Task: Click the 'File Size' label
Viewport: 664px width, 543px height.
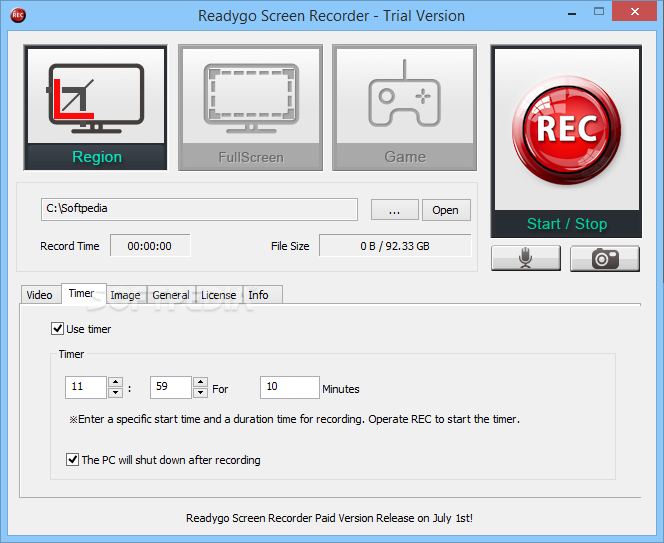Action: [290, 246]
